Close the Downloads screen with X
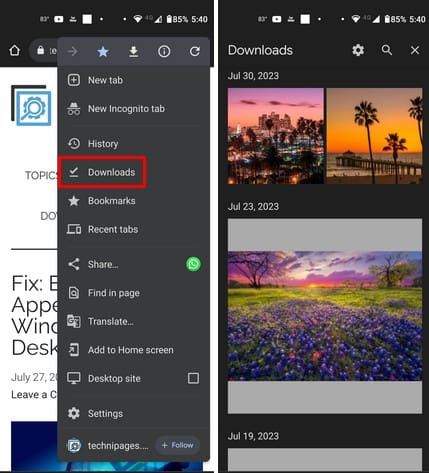The width and height of the screenshot is (429, 473). (415, 50)
